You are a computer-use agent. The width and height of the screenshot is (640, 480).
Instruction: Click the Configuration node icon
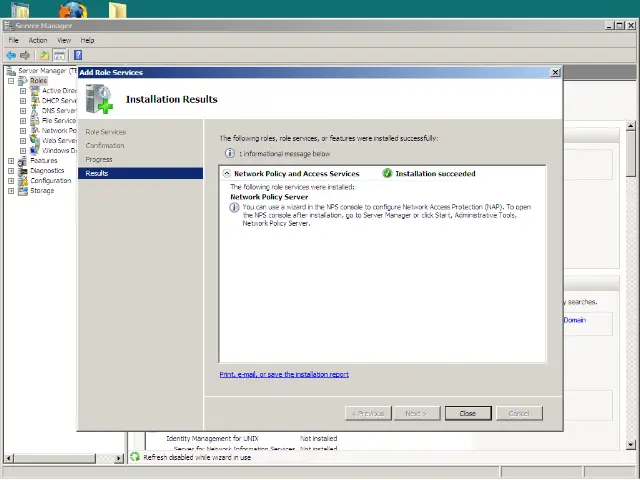[23, 181]
